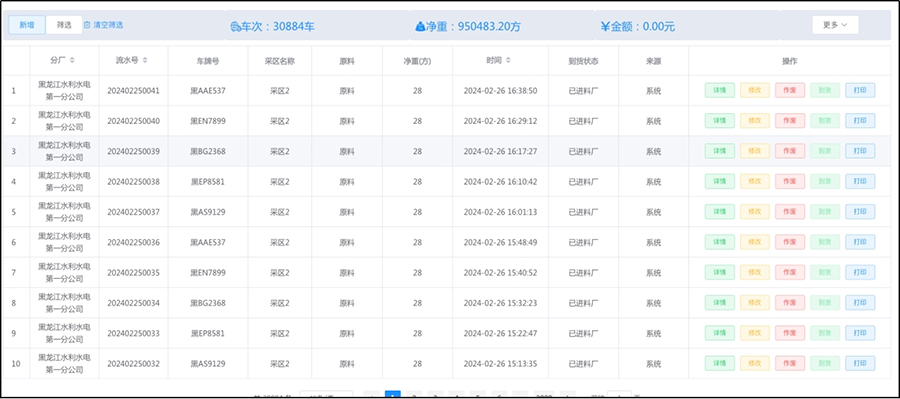Click 打印 for record 202402250034
The height and width of the screenshot is (399, 900).
click(x=860, y=303)
